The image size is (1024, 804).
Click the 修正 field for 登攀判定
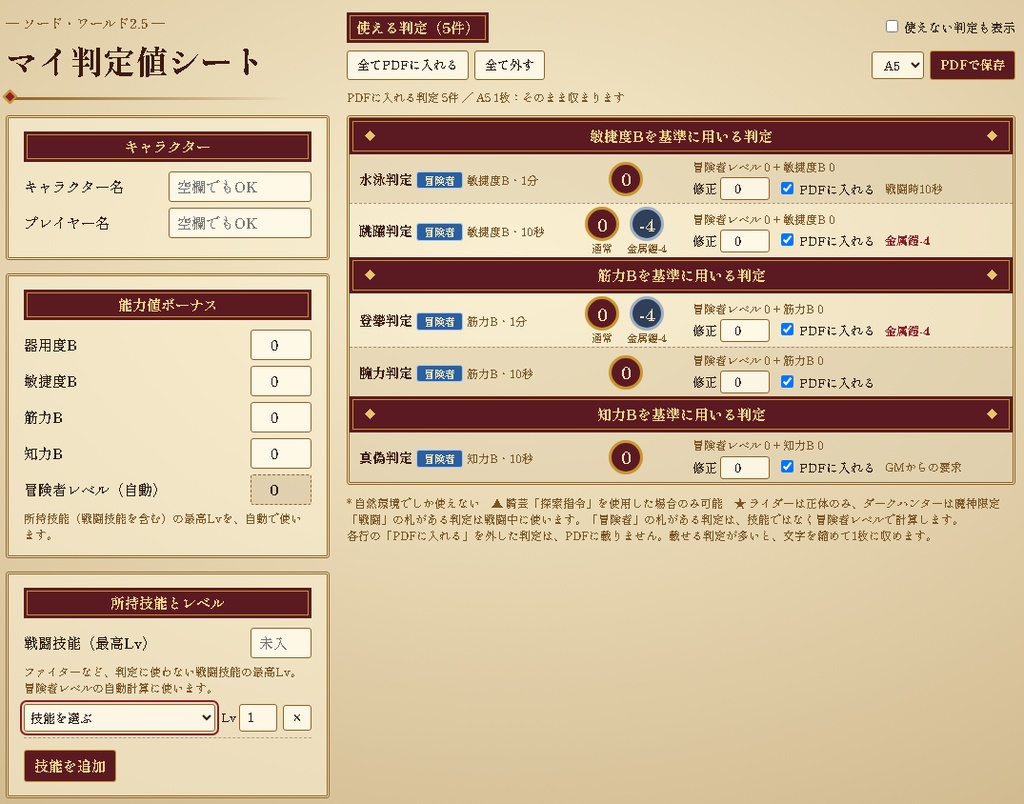point(744,330)
